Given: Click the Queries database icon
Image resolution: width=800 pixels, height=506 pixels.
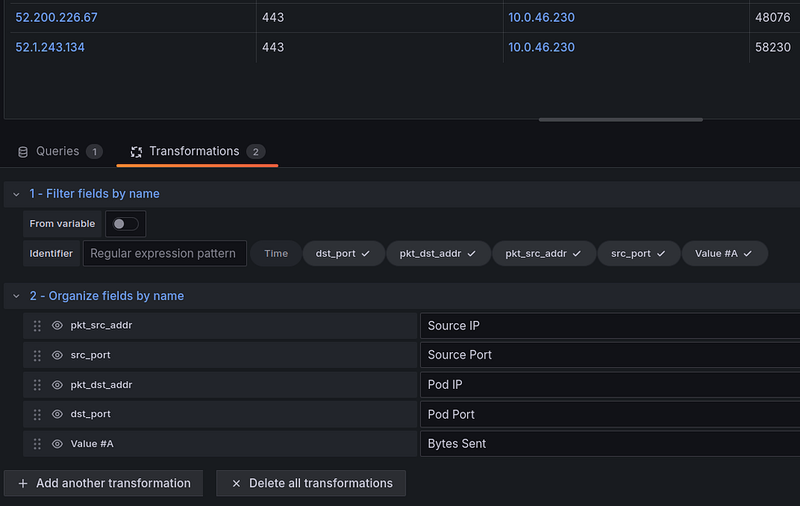Looking at the screenshot, I should [x=23, y=152].
